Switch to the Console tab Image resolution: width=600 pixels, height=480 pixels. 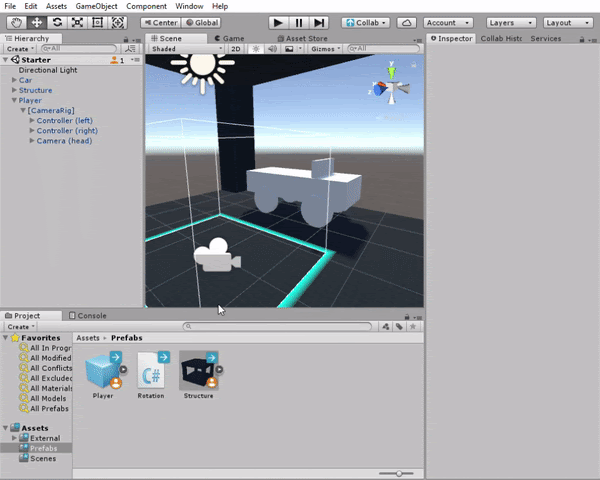88,315
